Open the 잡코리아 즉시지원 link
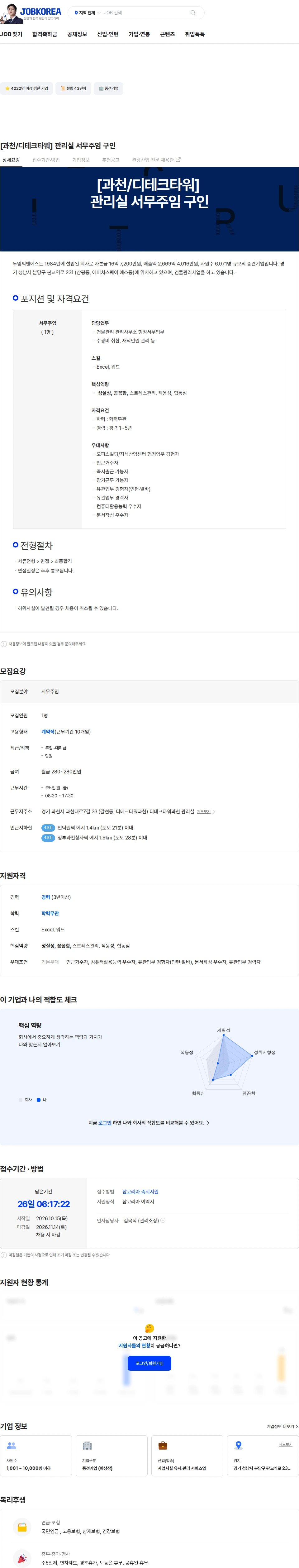Screen dimensions: 299x1568 coord(140,1192)
